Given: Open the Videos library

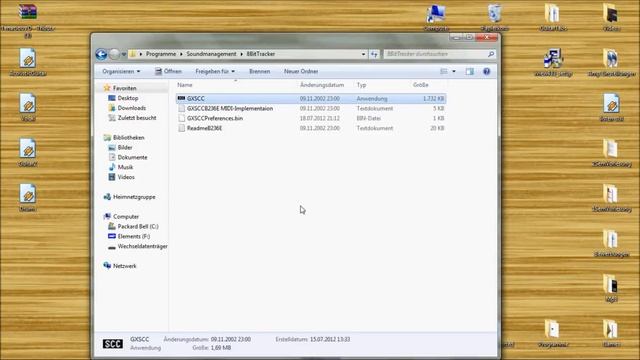Looking at the screenshot, I should click(x=126, y=177).
